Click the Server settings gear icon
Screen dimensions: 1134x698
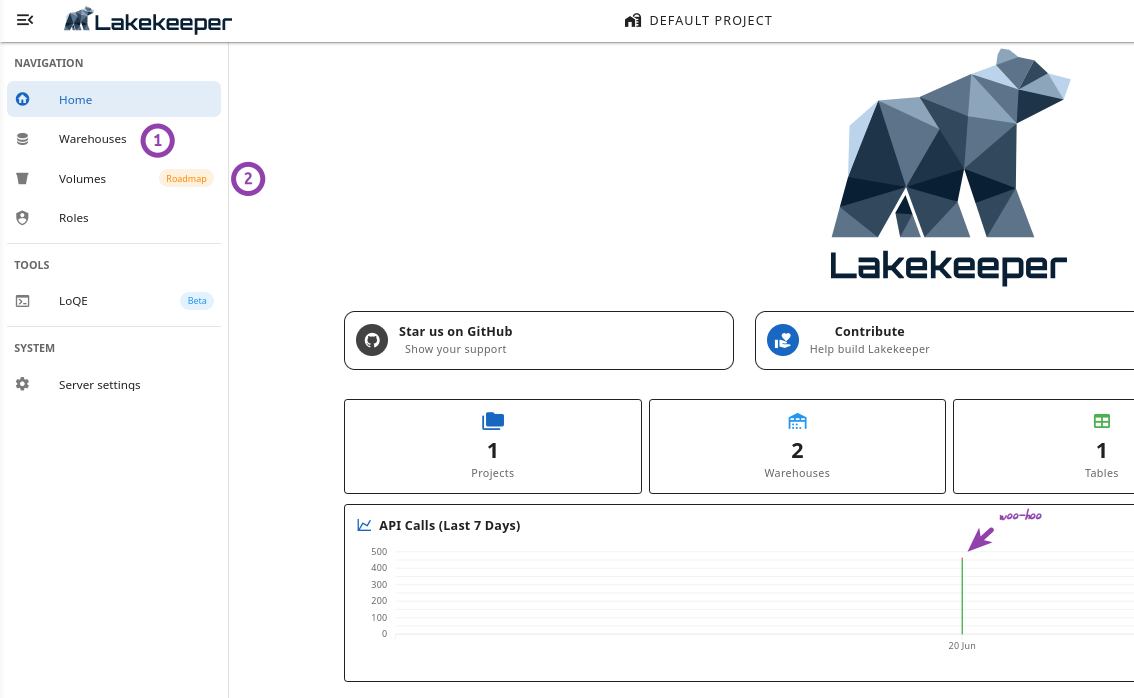[x=22, y=384]
